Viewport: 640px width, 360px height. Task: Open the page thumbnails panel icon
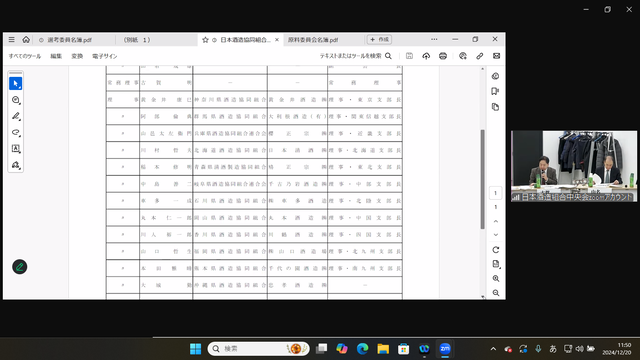pyautogui.click(x=496, y=107)
